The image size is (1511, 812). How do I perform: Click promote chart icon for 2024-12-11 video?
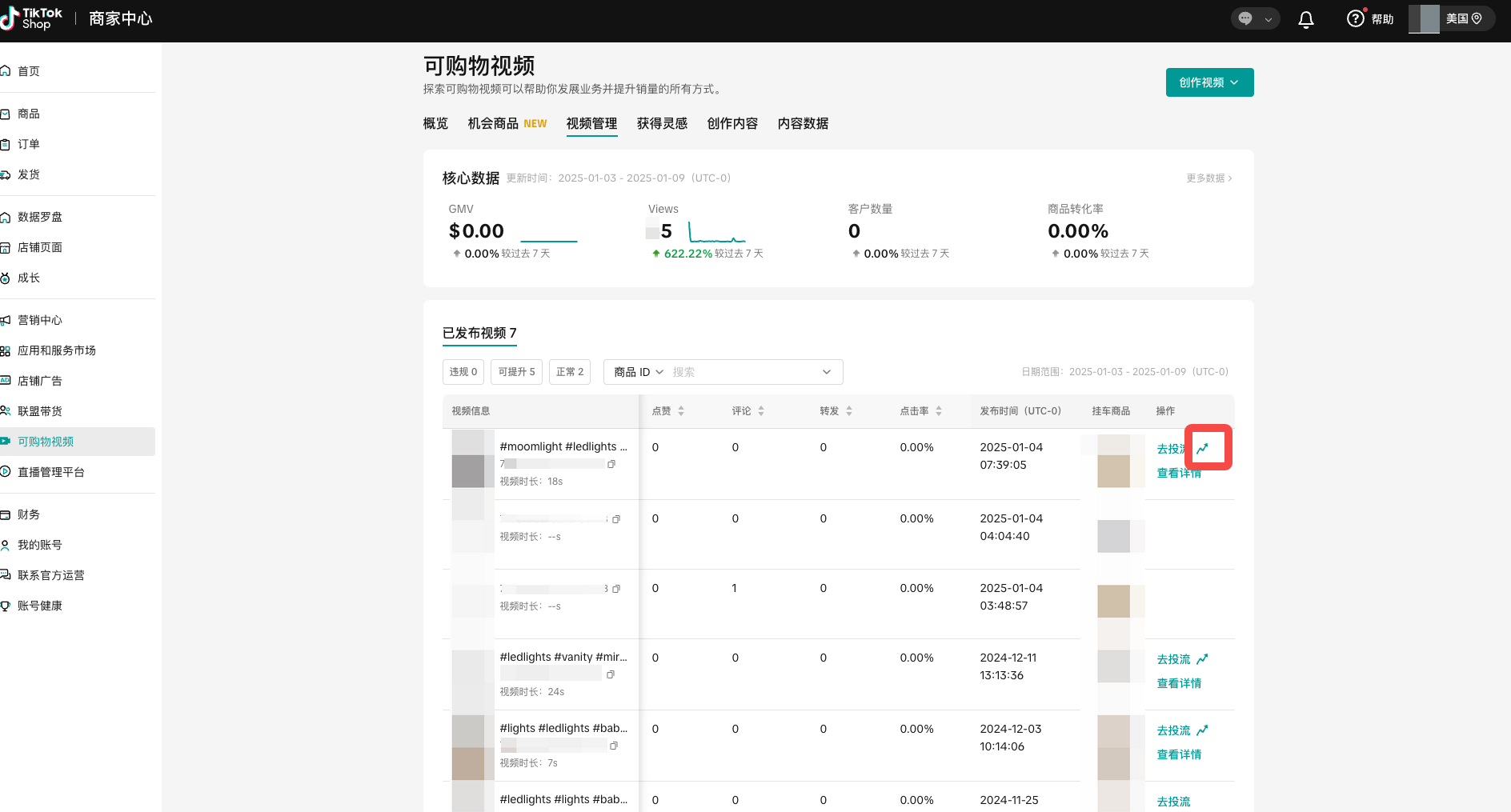coord(1202,659)
